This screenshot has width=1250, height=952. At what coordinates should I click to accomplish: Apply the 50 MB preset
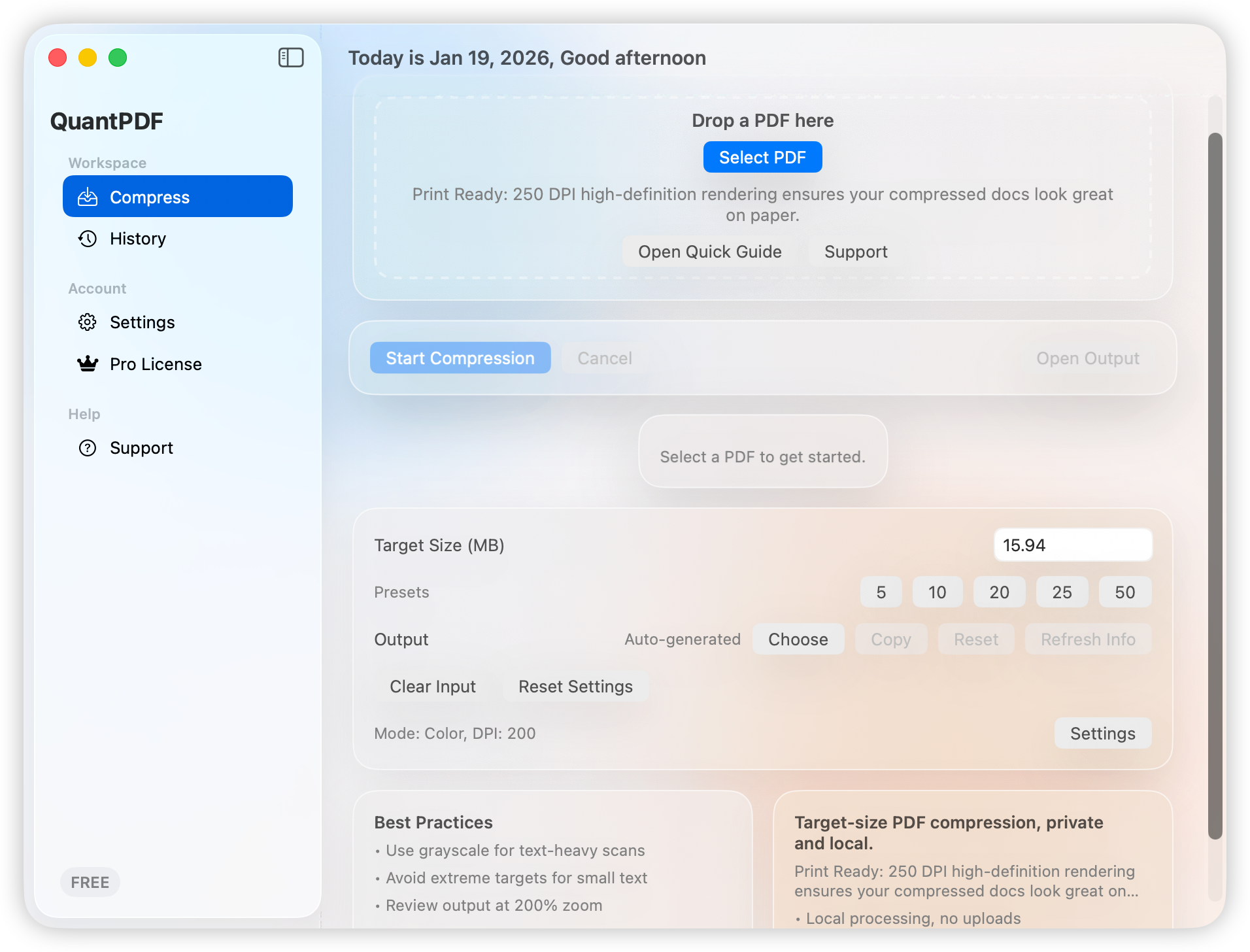coord(1125,592)
